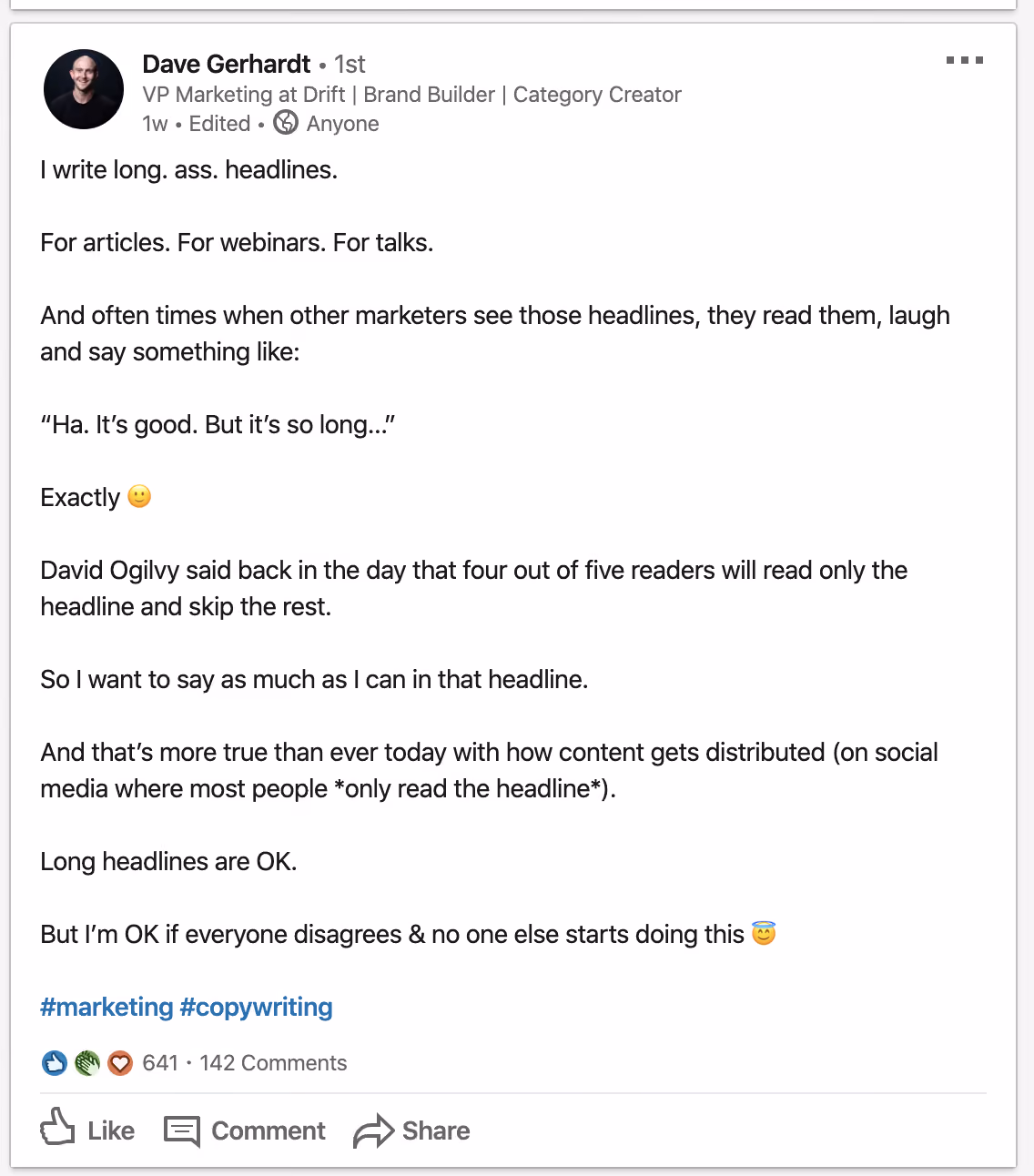Click the speech bubble Comment icon
Viewport: 1034px width, 1176px height.
pos(182,1130)
